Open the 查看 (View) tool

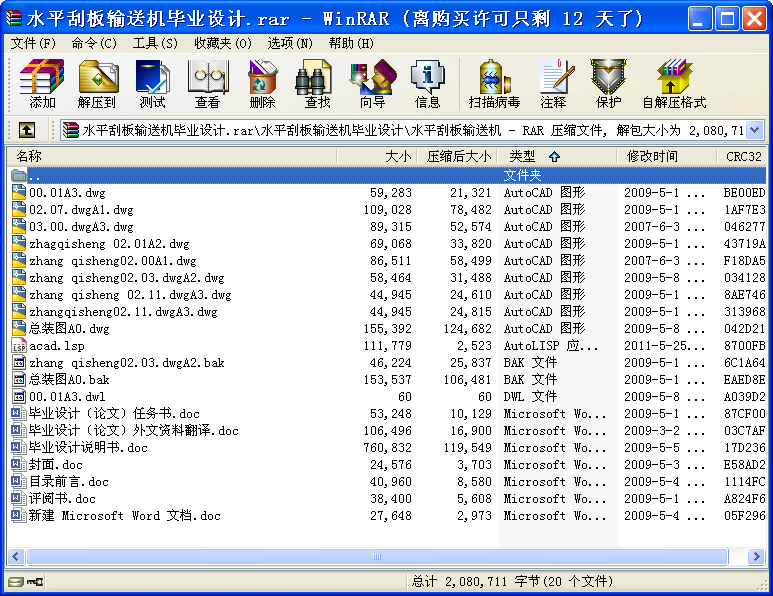coord(208,84)
